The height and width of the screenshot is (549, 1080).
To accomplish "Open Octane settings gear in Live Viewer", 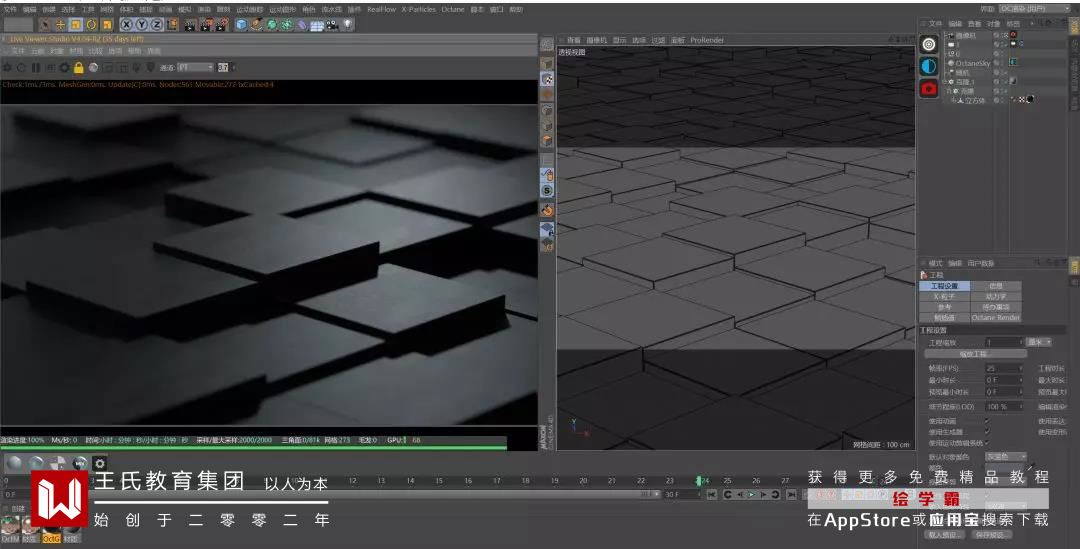I will (x=64, y=67).
